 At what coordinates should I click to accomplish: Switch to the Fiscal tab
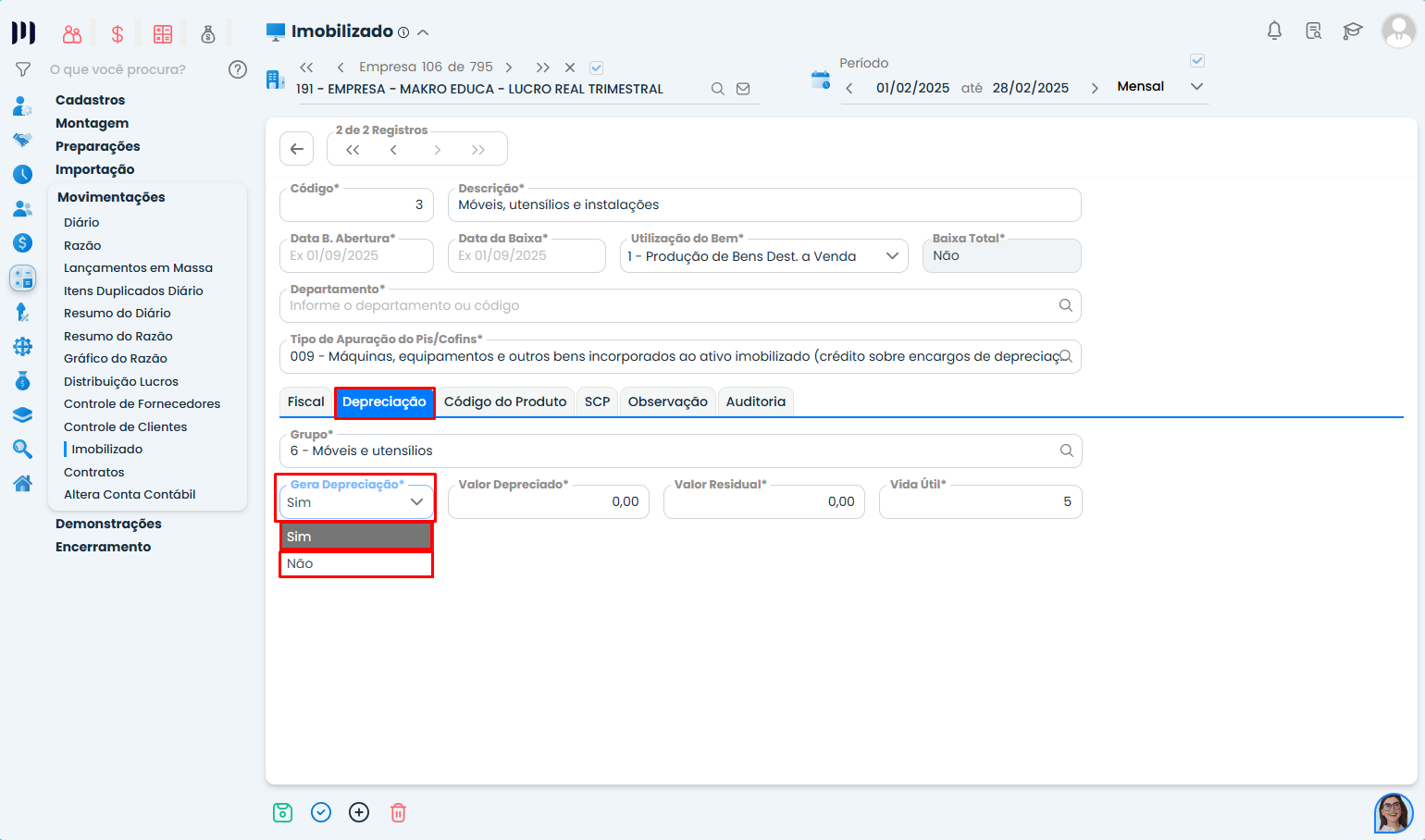[x=305, y=401]
